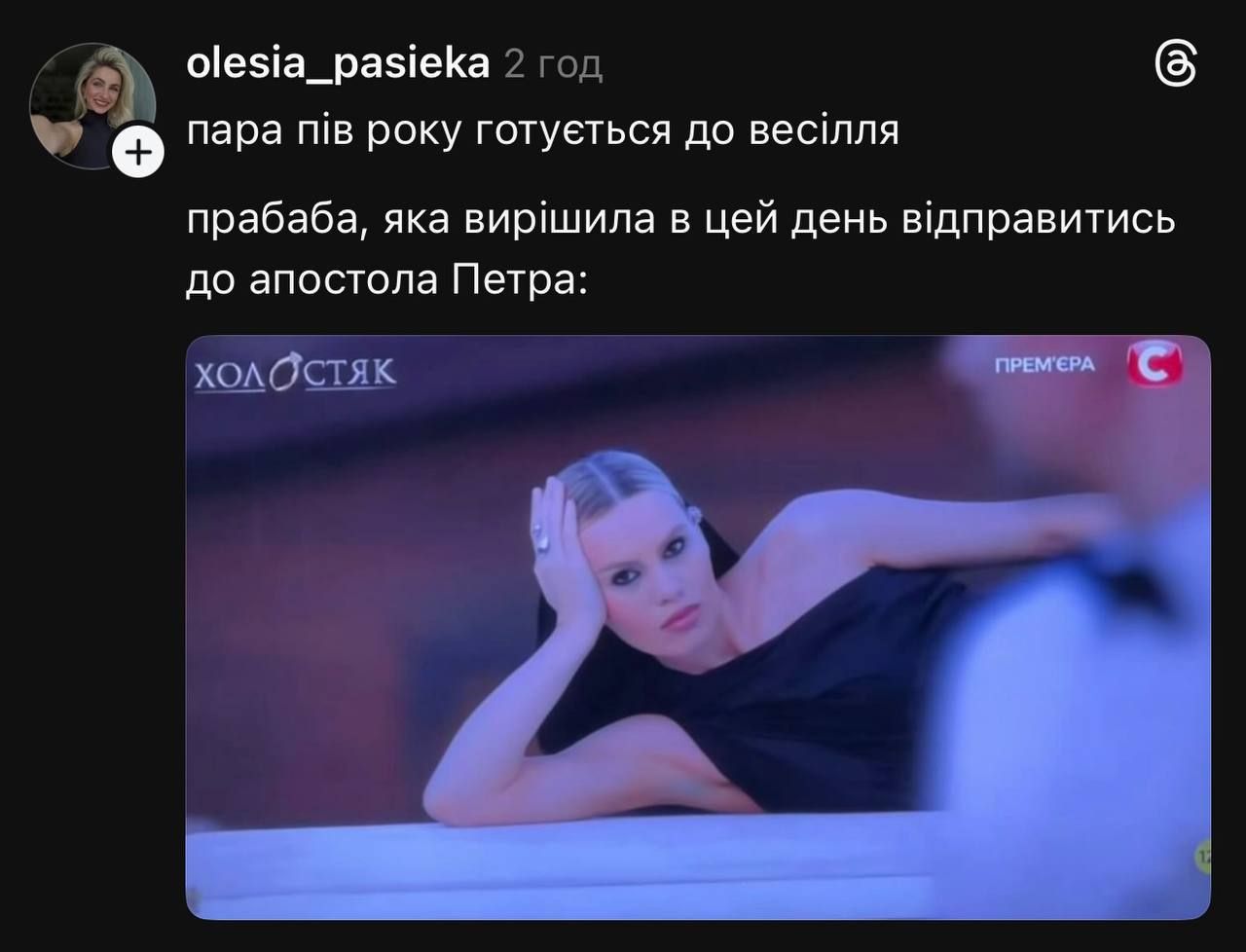Click the line 'пара пів року готується до весілля'
This screenshot has height=952, width=1246.
pos(542,130)
